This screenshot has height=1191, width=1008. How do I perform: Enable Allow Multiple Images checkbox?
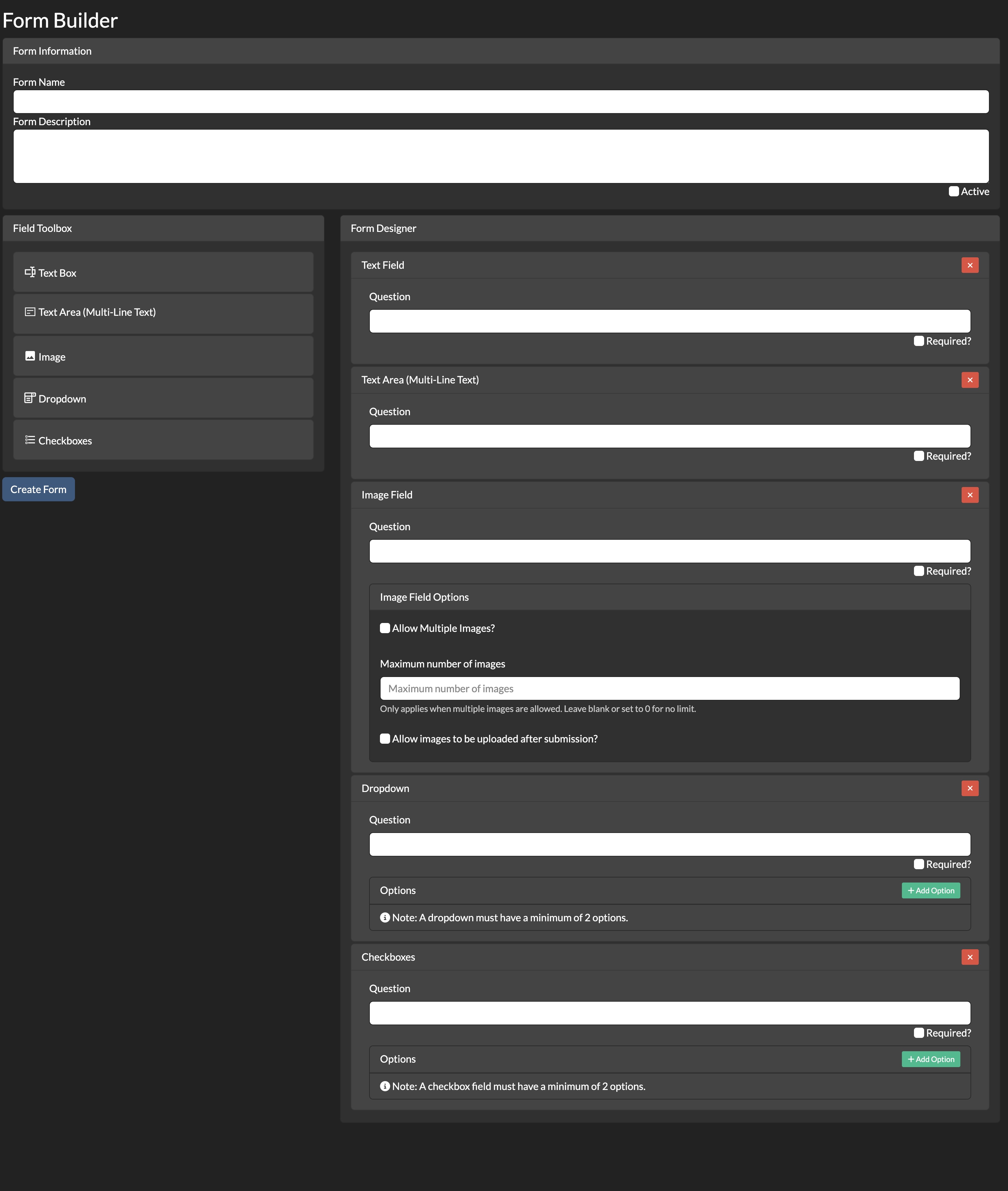tap(385, 628)
